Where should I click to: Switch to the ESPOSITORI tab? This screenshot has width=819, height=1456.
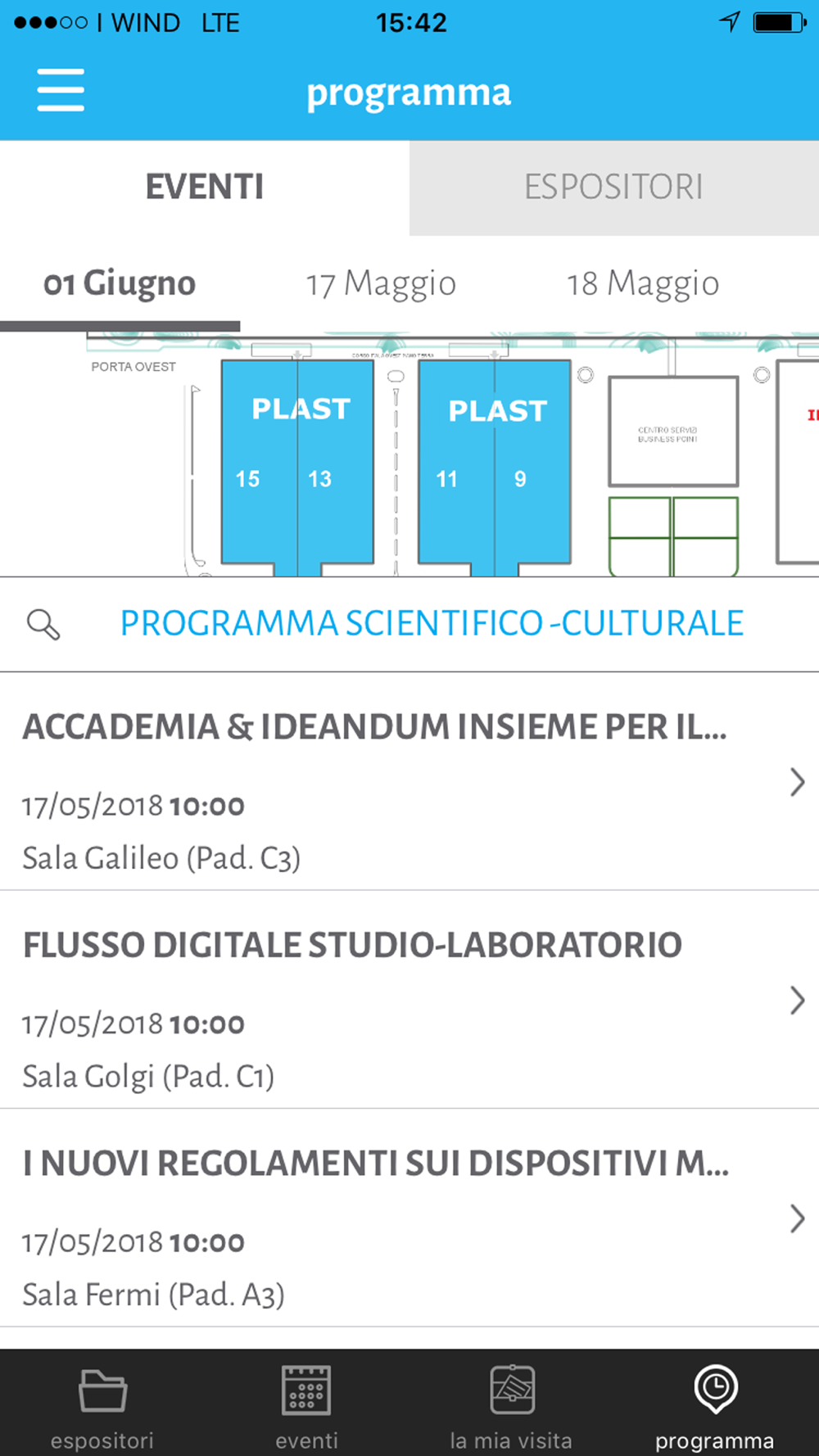click(x=614, y=188)
